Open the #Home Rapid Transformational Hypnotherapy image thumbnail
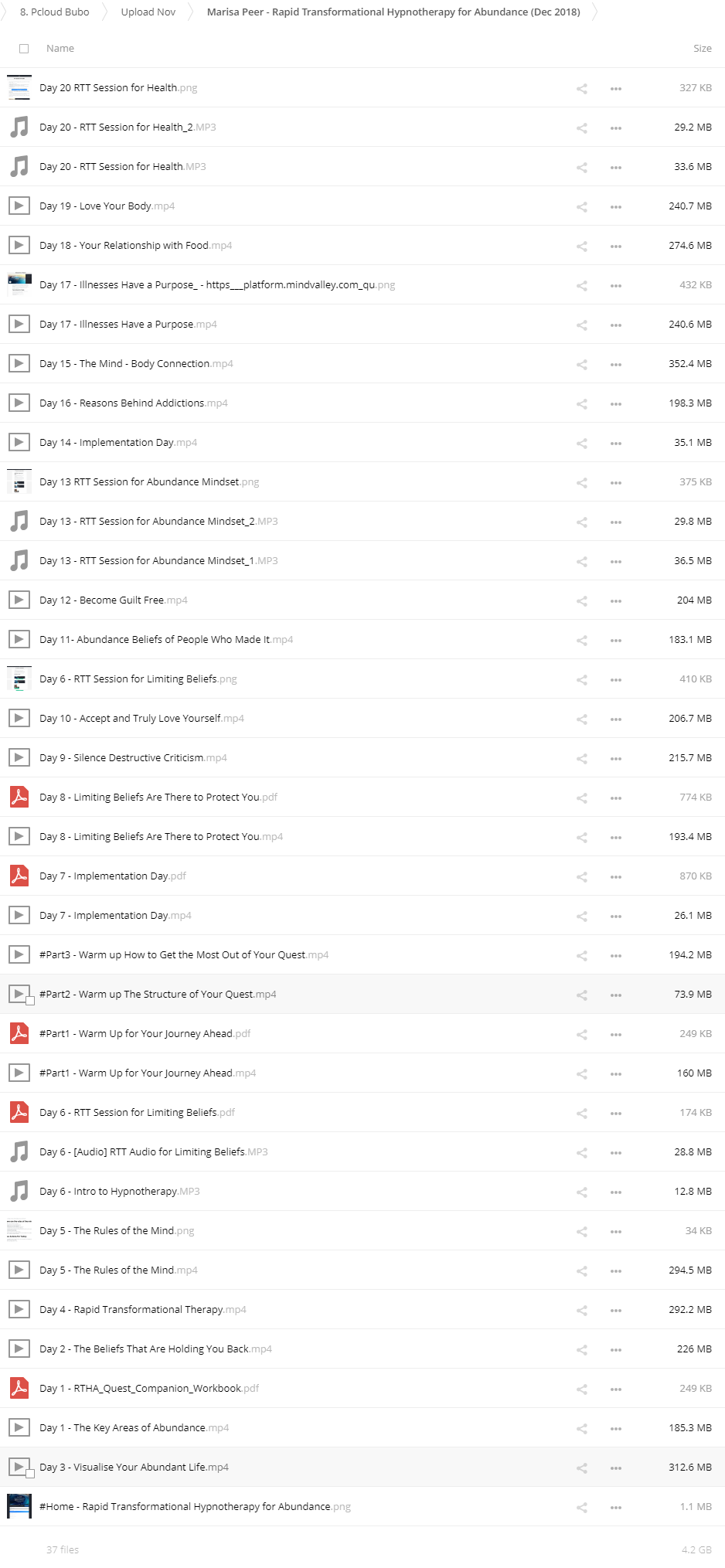 (19, 1506)
